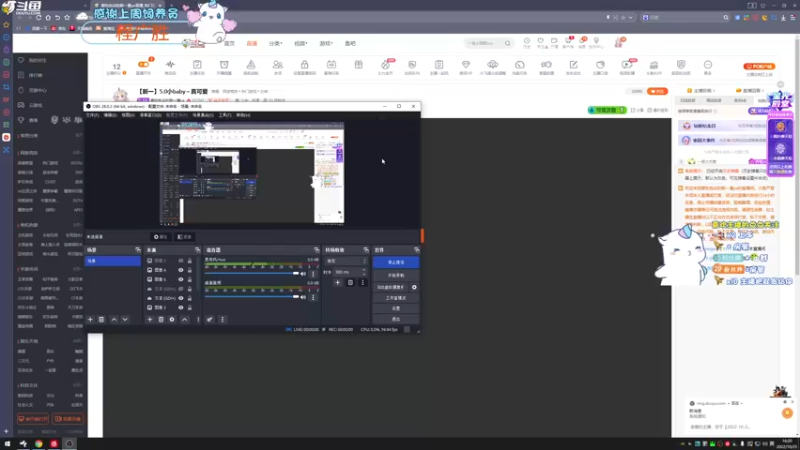The image size is (800, 450).
Task: Select the highlighted 场景 scene row
Action: click(113, 261)
